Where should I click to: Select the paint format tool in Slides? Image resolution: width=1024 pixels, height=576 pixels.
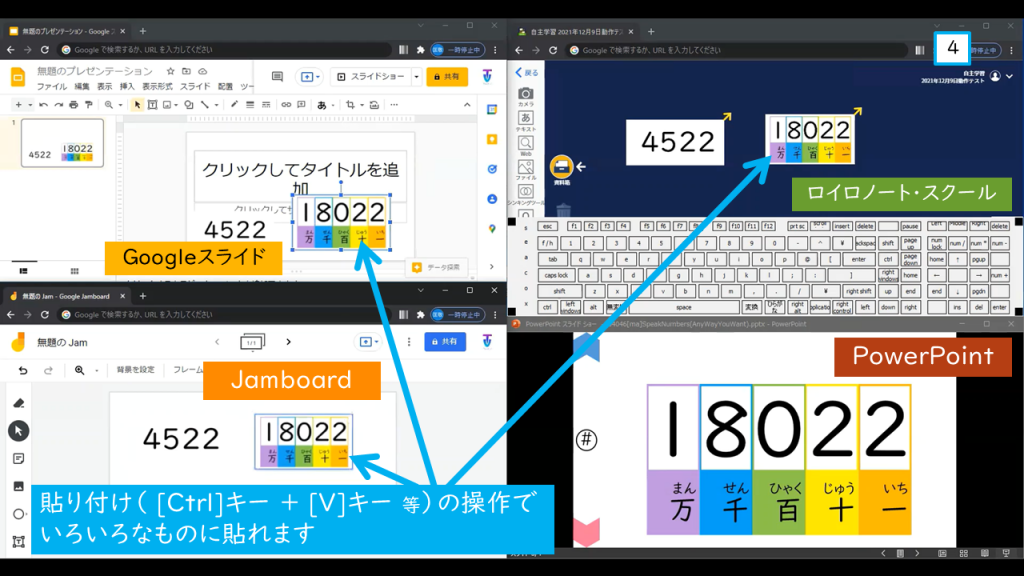coord(89,104)
